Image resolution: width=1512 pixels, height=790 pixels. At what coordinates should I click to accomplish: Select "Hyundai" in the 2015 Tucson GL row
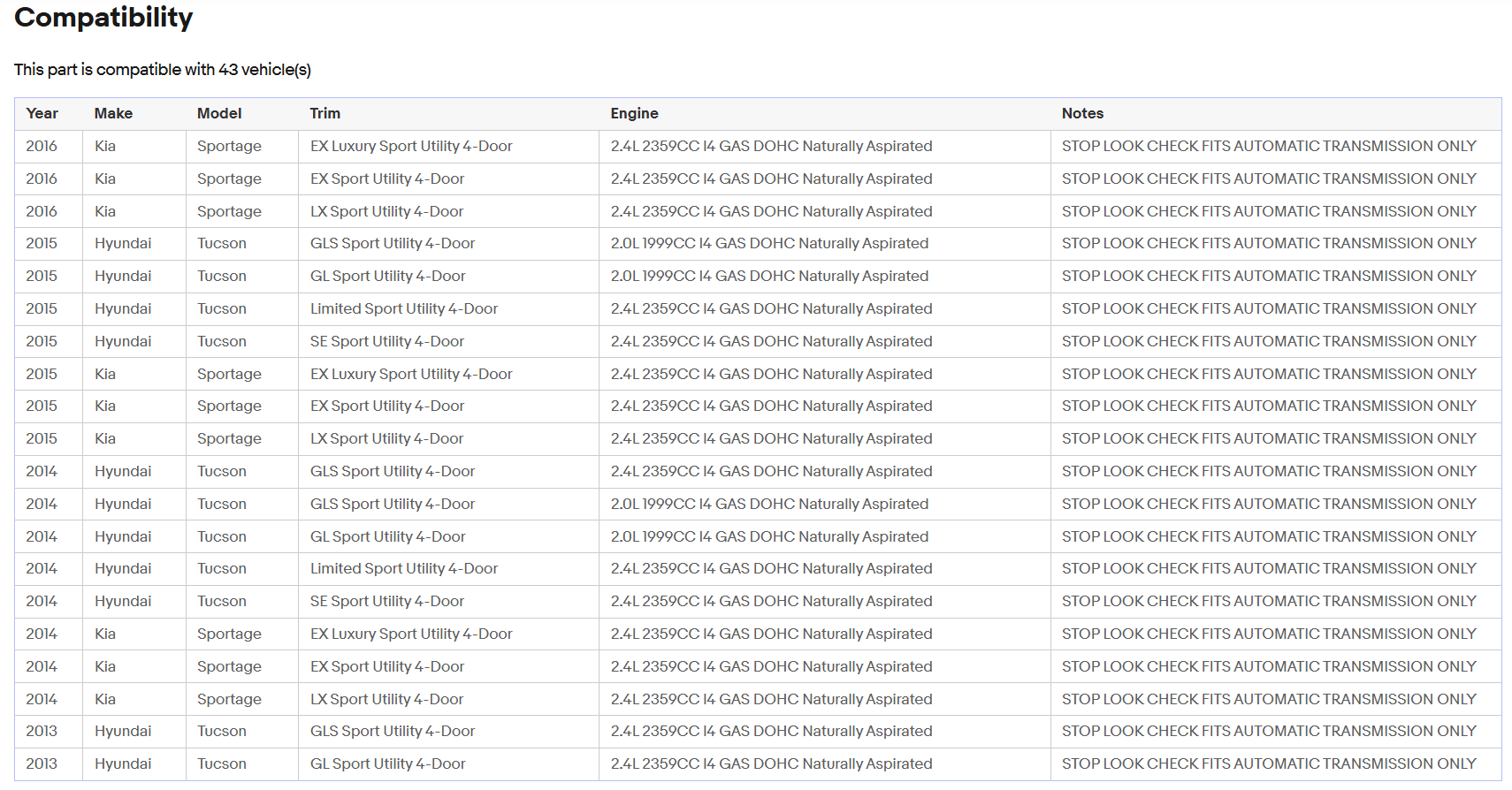click(x=123, y=277)
